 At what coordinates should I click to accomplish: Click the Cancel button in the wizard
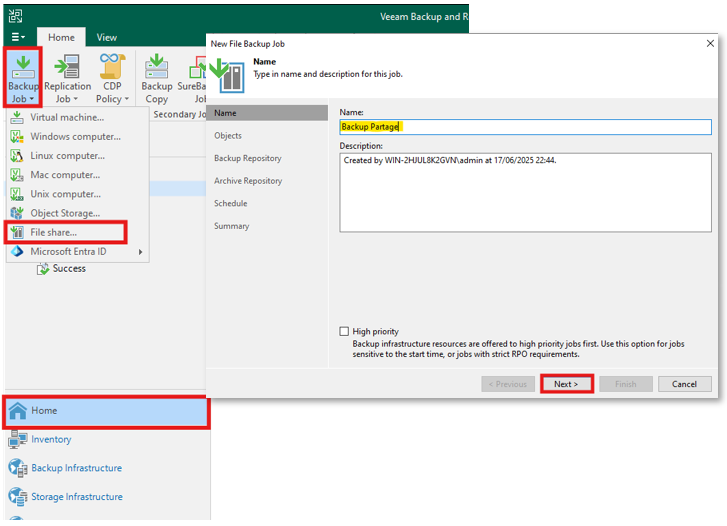click(x=684, y=384)
